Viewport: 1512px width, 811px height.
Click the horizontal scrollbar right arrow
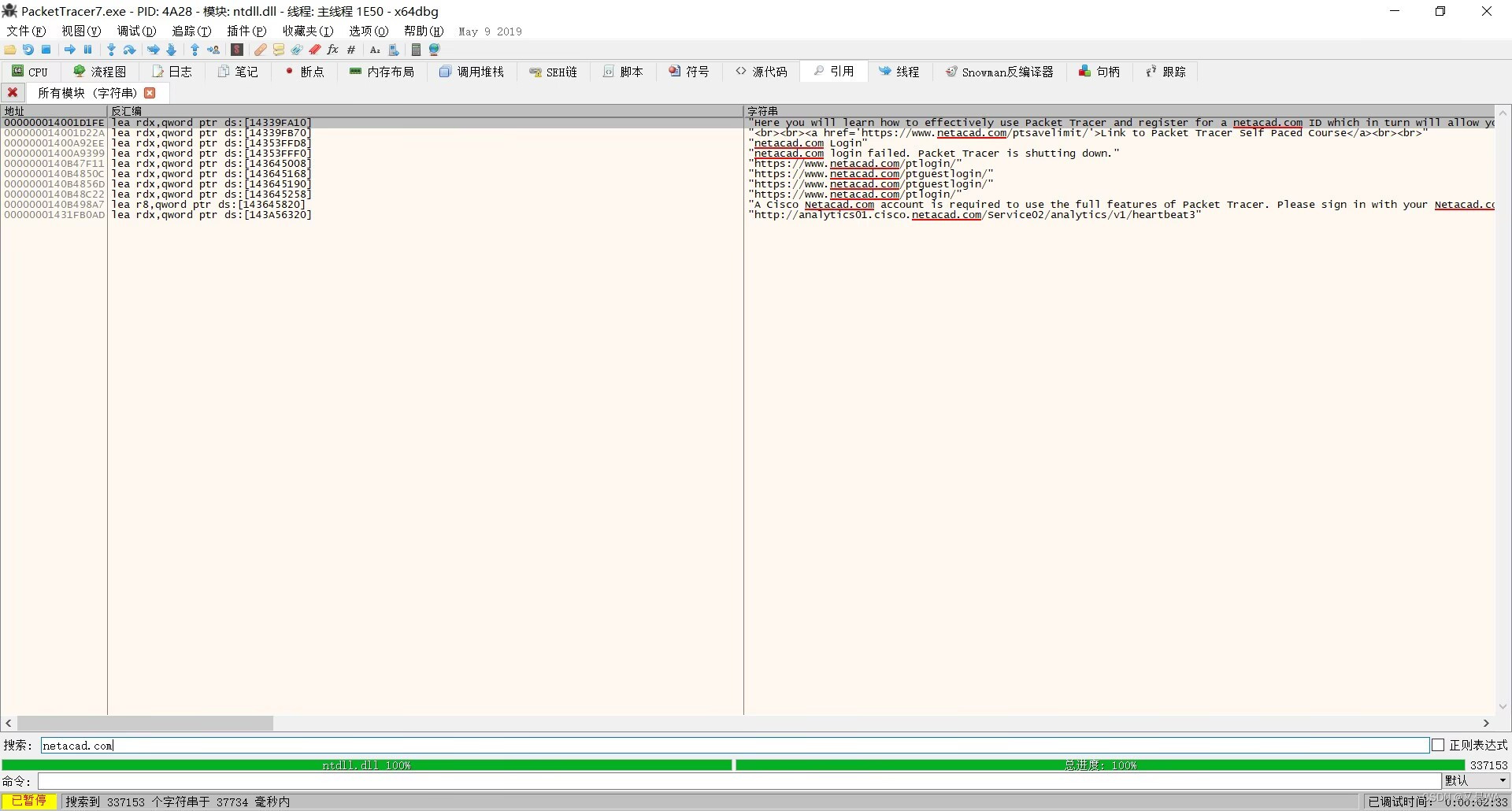(1486, 723)
